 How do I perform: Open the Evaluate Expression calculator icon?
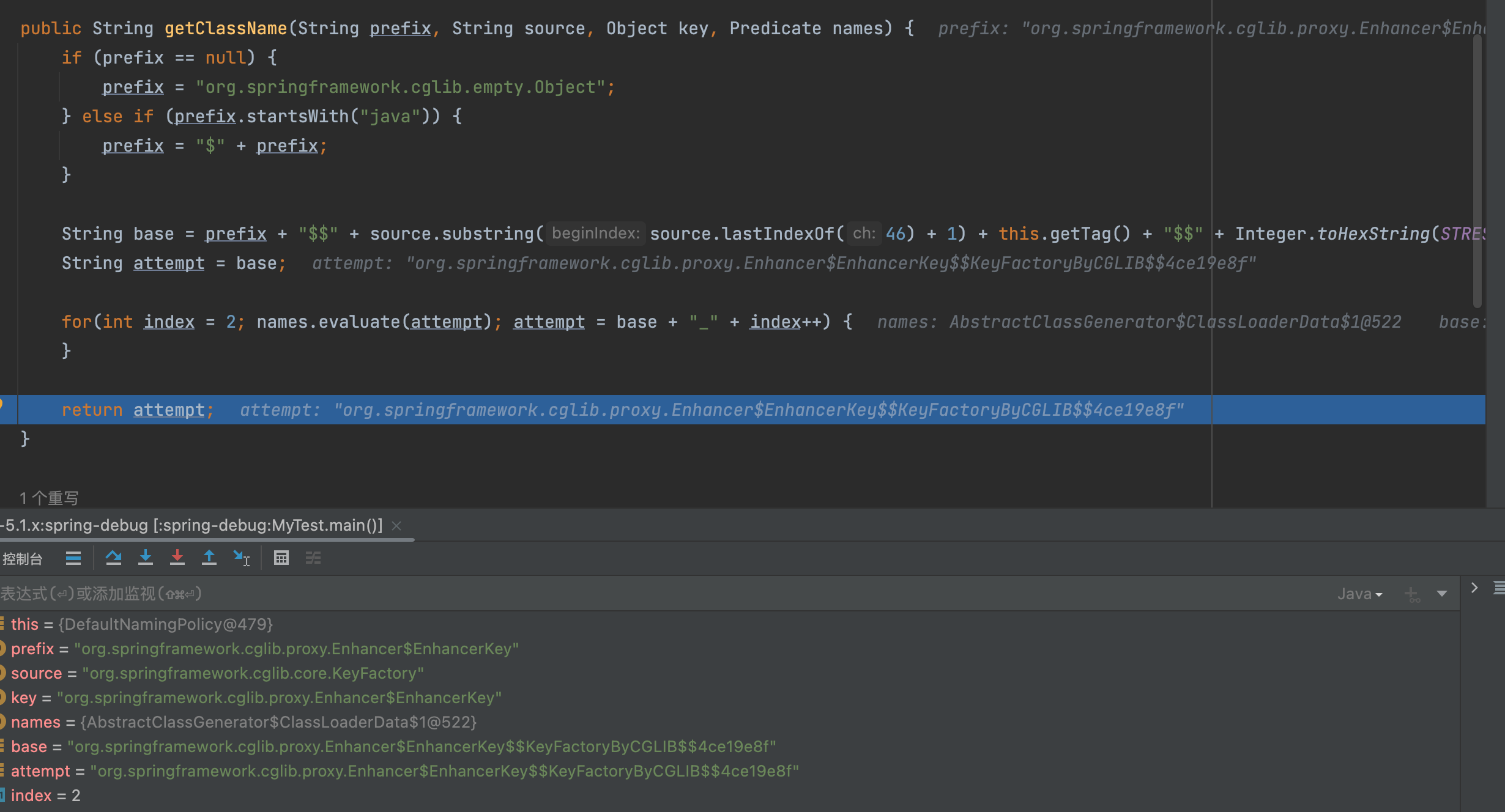pyautogui.click(x=281, y=558)
